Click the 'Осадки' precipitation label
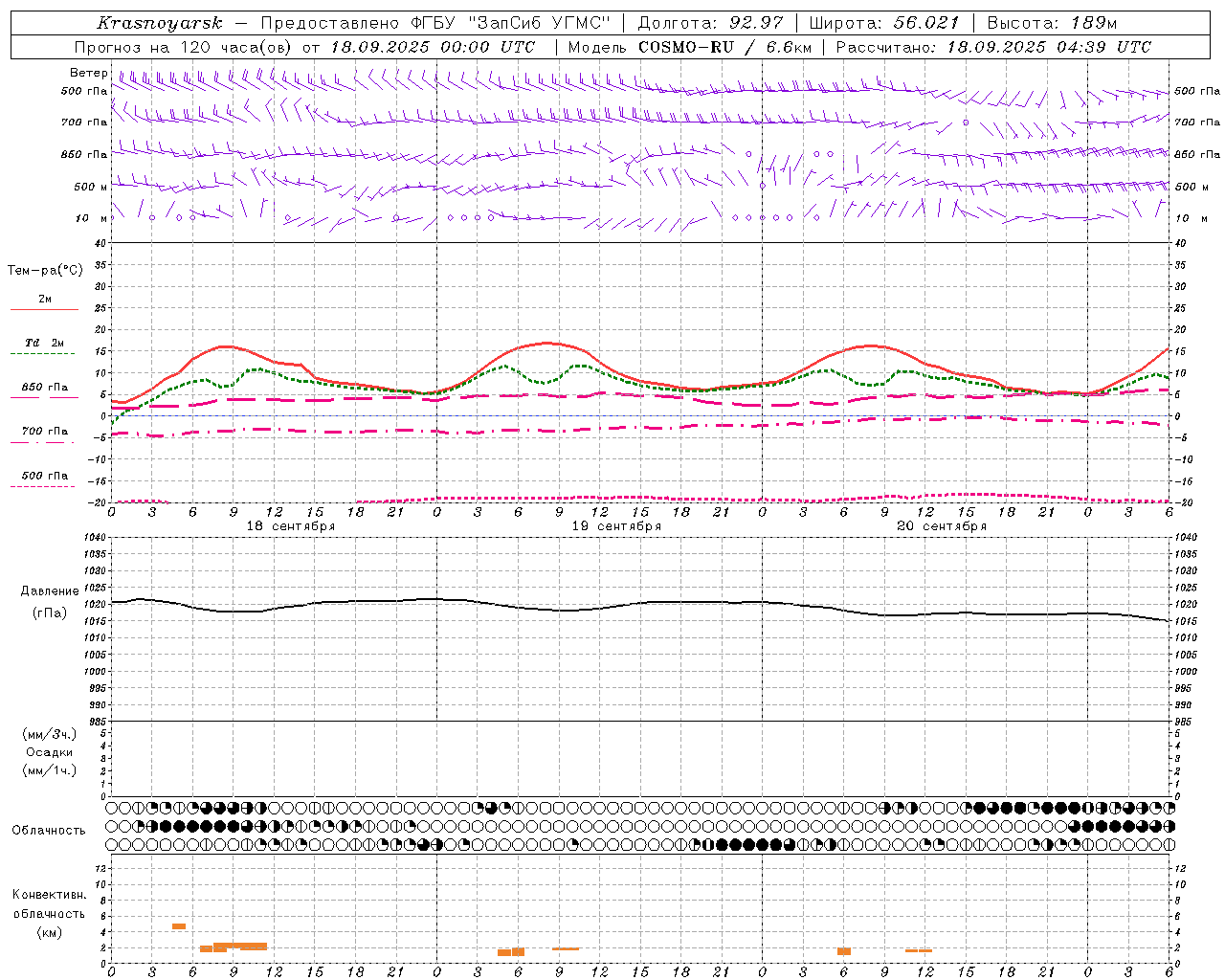The image size is (1225, 980). [x=50, y=752]
